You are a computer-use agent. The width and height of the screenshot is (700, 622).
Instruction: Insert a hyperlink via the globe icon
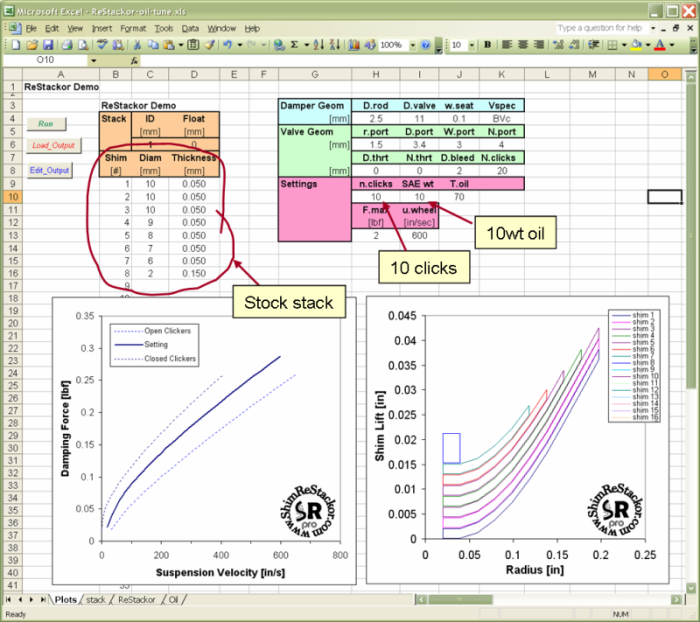coord(279,45)
